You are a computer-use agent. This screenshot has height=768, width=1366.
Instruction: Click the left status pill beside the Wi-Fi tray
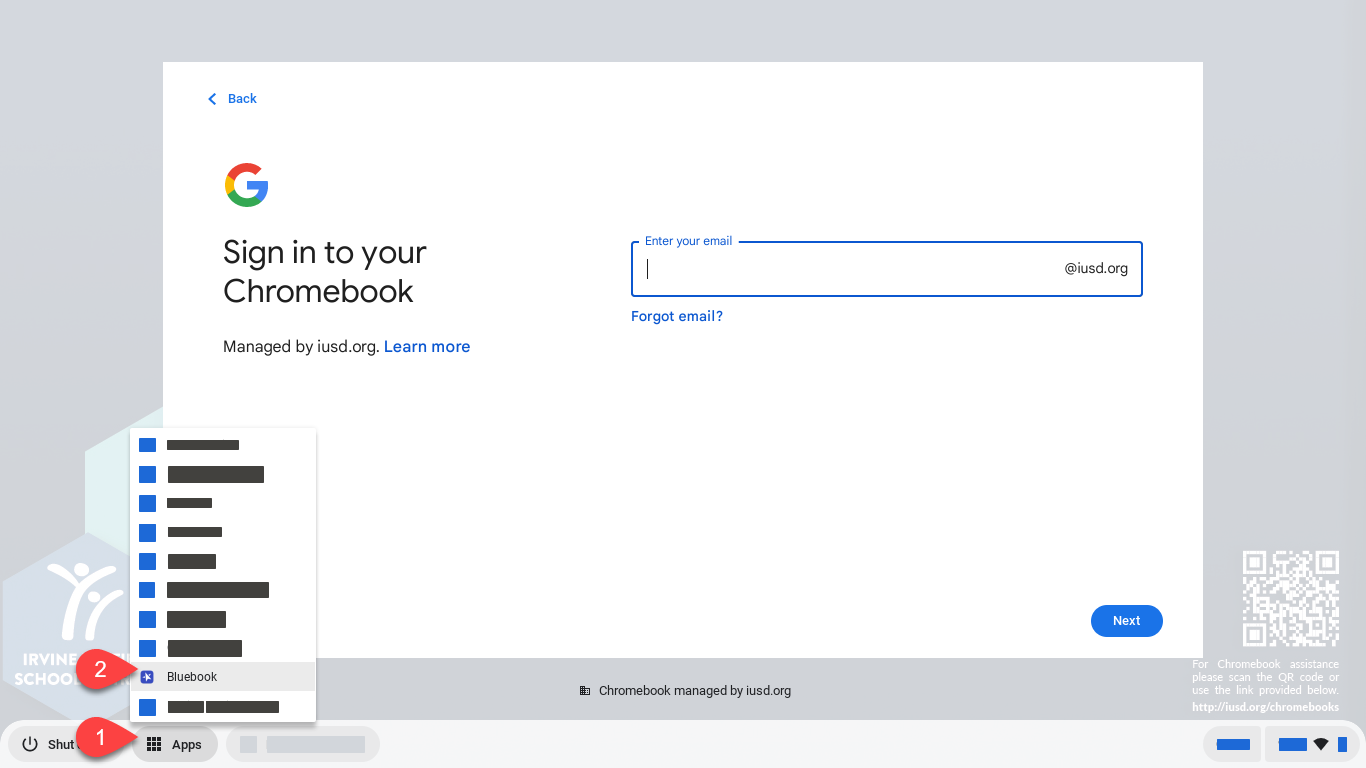pyautogui.click(x=1232, y=744)
